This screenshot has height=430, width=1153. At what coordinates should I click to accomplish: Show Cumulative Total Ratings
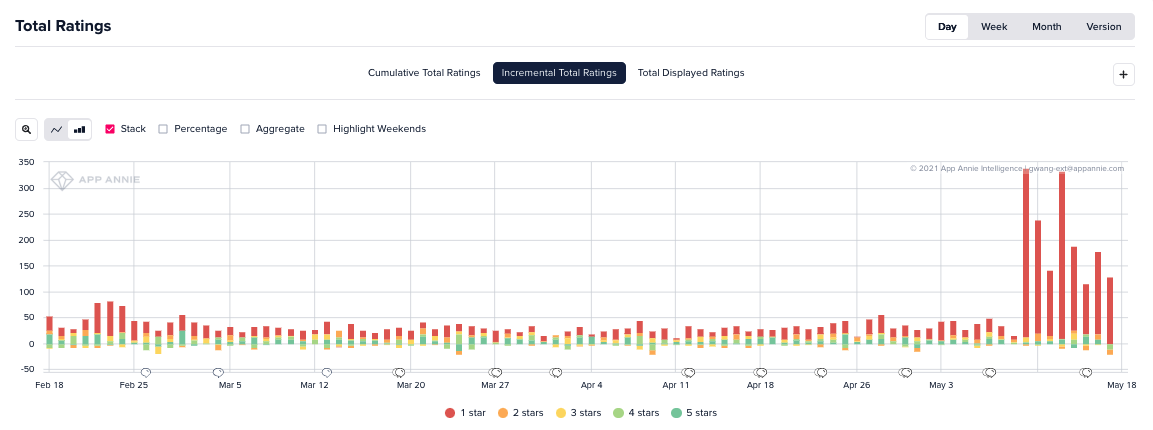pyautogui.click(x=424, y=73)
